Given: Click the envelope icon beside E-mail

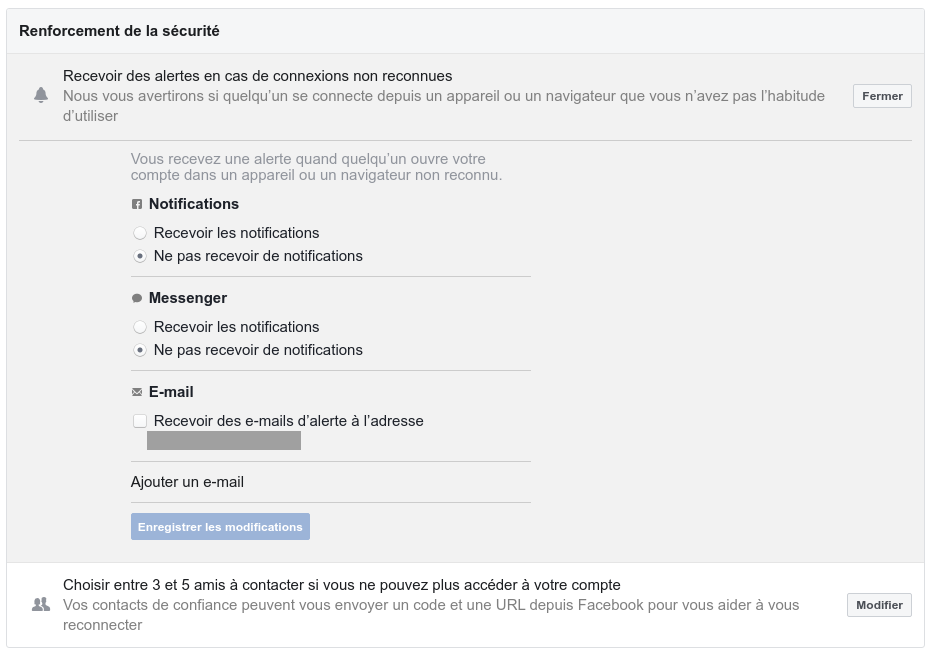Looking at the screenshot, I should tap(137, 392).
